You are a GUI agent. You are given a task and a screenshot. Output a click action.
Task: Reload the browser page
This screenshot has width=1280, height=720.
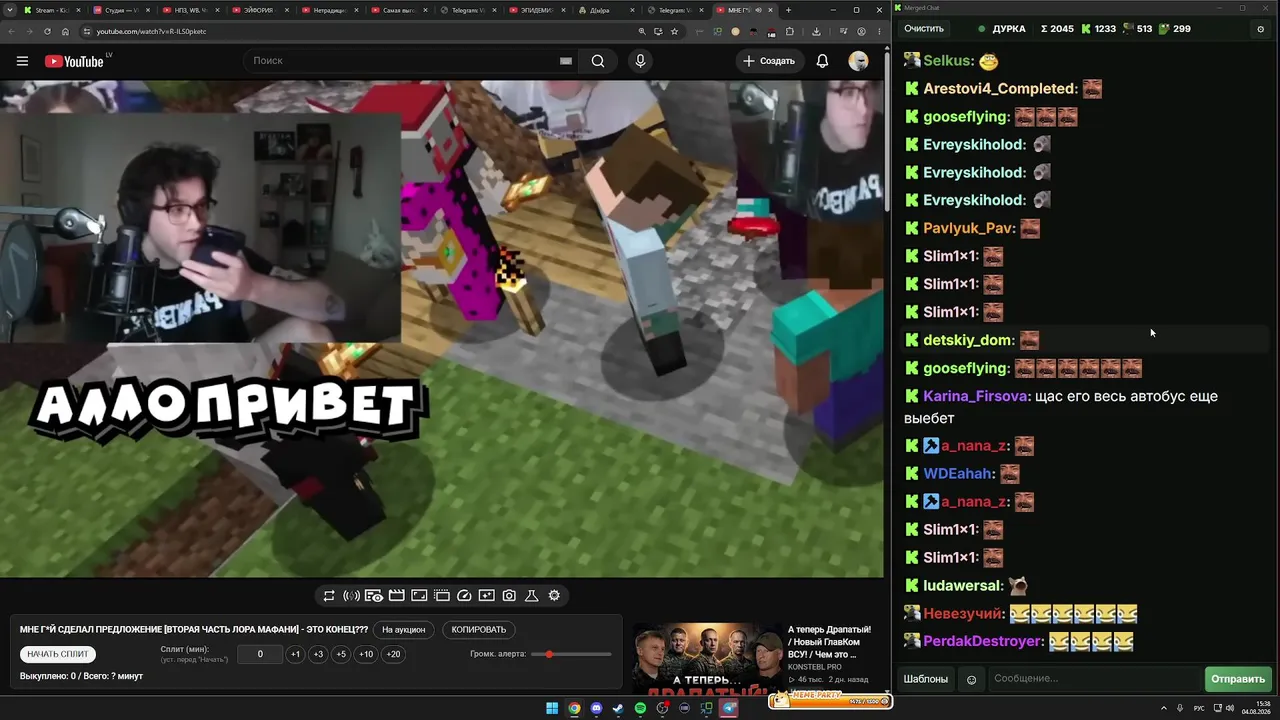point(47,31)
